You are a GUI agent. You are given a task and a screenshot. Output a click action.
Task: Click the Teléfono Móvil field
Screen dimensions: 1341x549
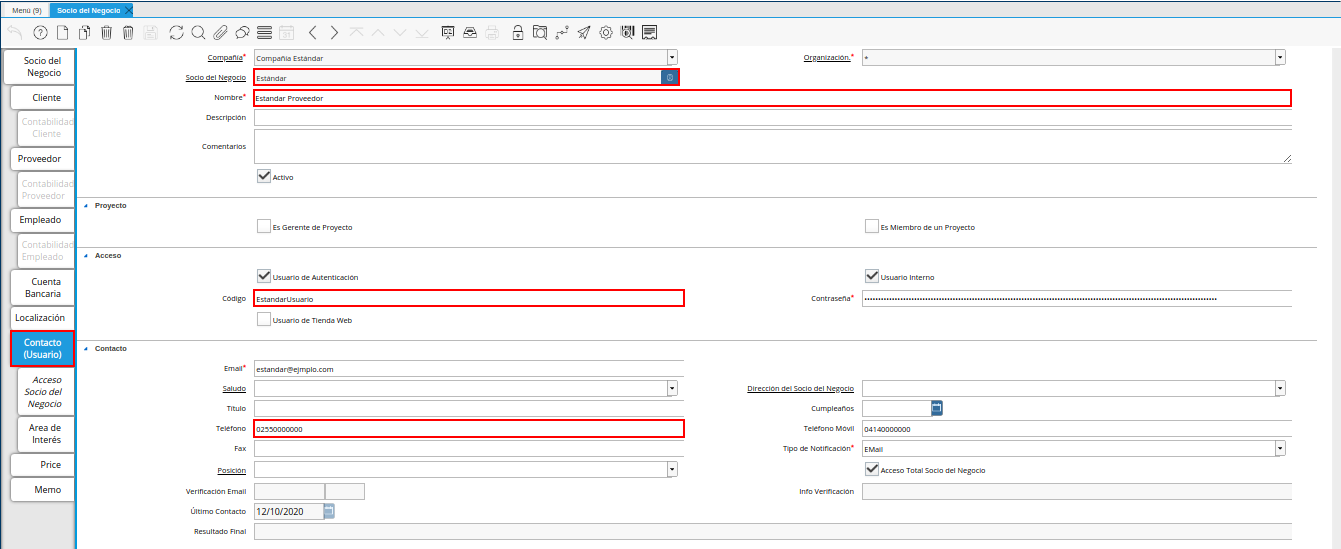(x=1077, y=429)
